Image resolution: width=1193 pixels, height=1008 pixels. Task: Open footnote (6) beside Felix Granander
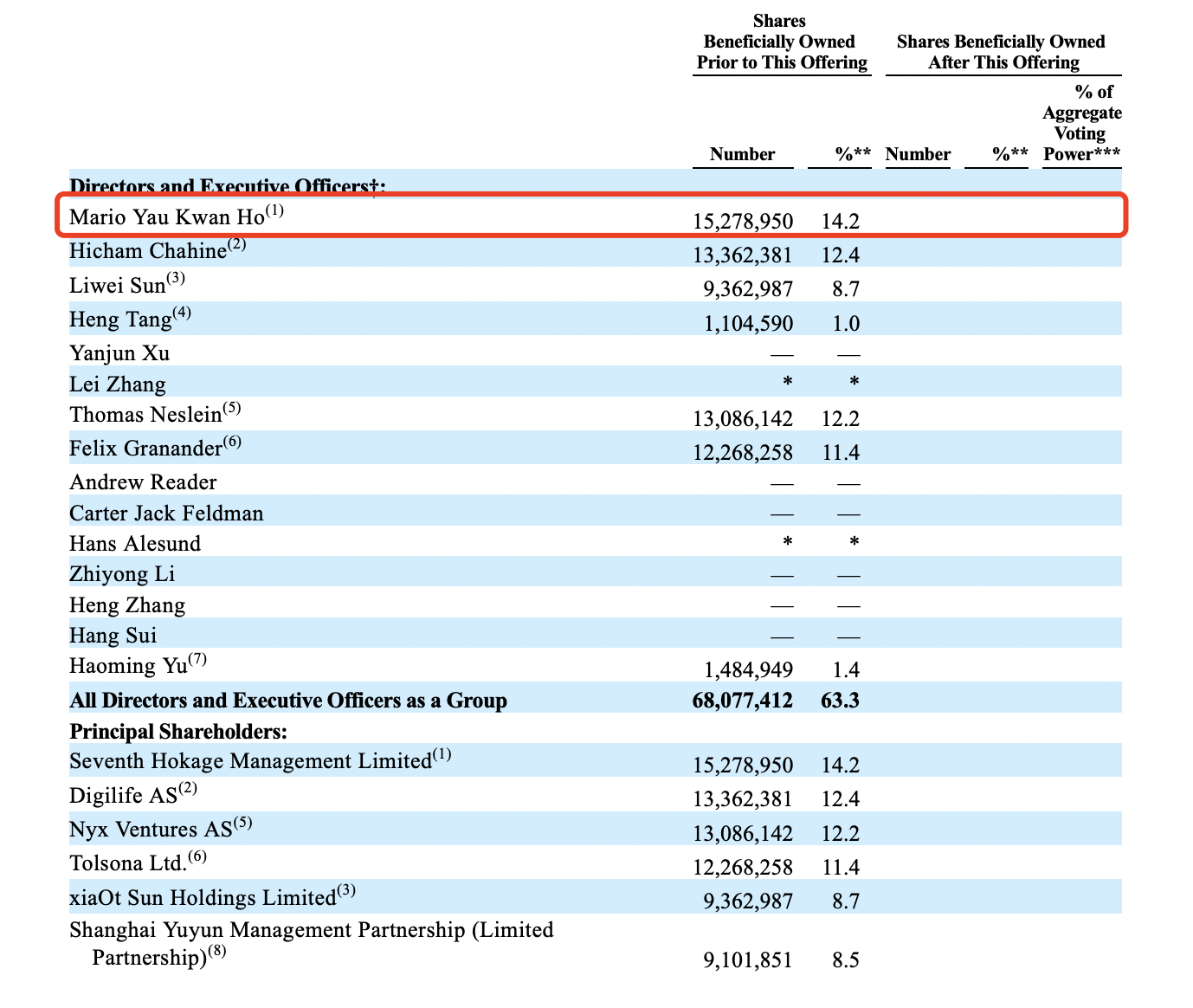[x=232, y=443]
